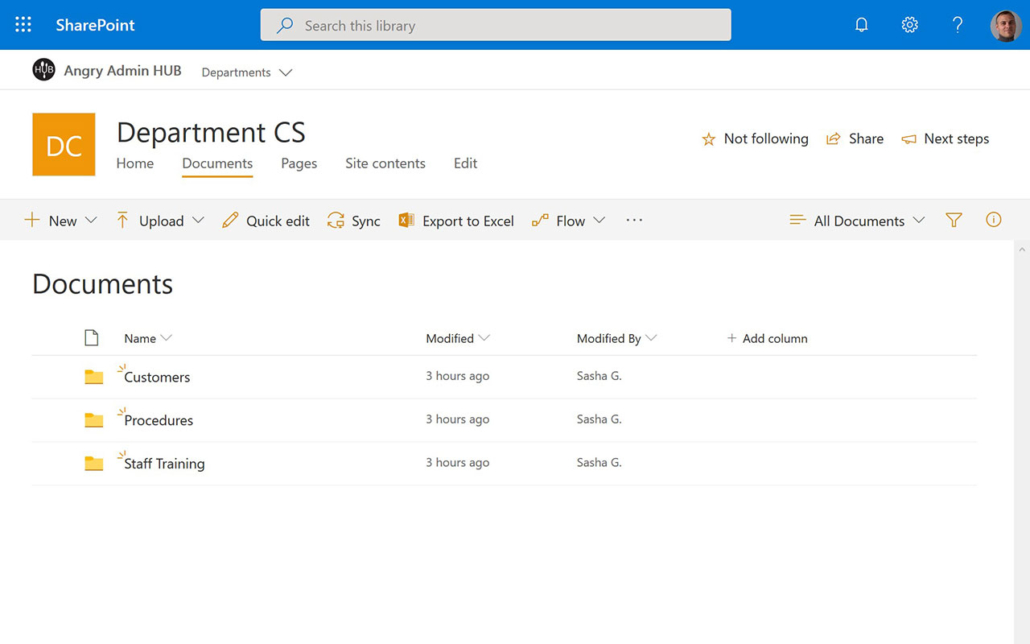This screenshot has width=1030, height=644.
Task: Expand the Flow menu chevron
Action: point(599,220)
